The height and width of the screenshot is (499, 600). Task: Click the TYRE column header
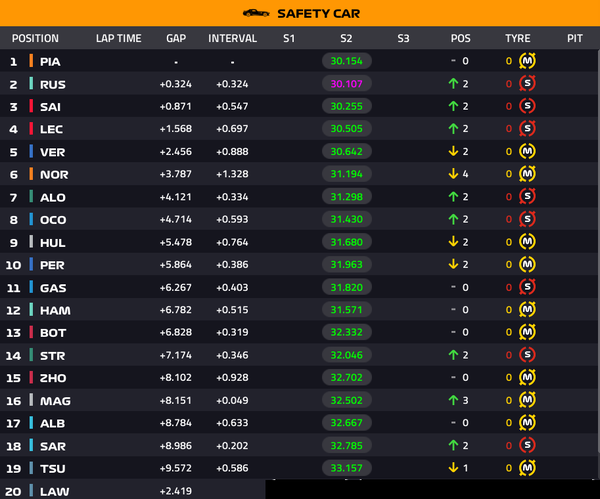coord(517,38)
